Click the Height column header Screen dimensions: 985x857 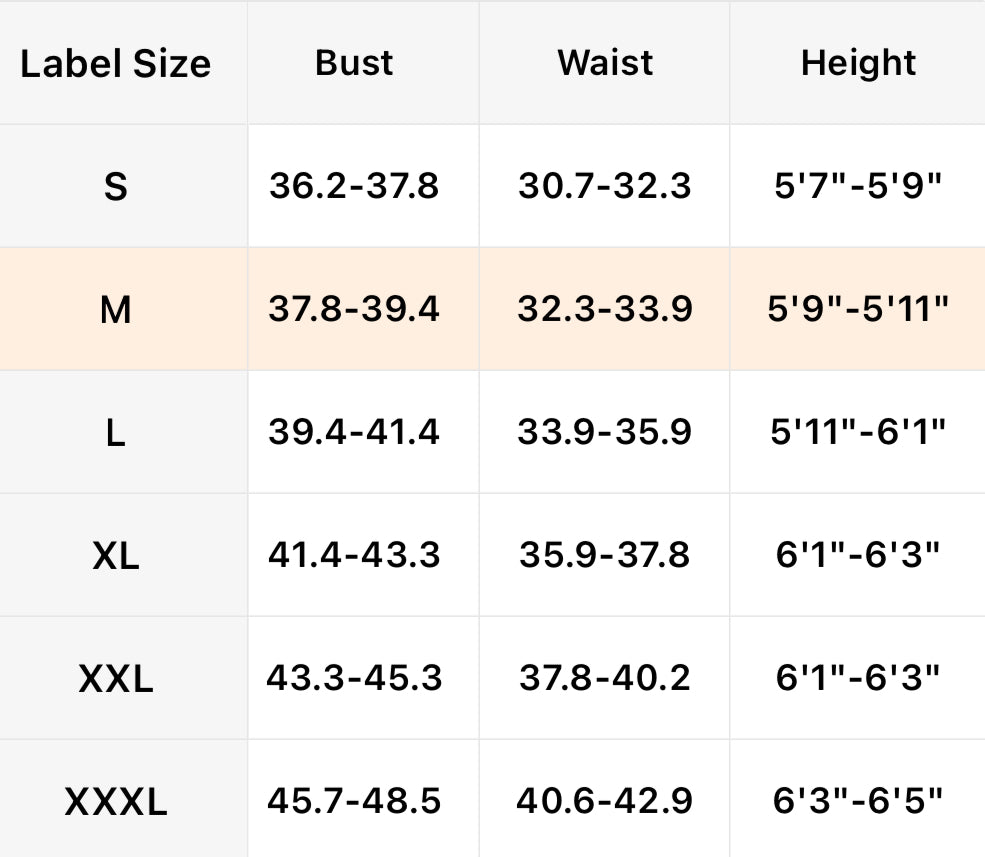[x=858, y=63]
